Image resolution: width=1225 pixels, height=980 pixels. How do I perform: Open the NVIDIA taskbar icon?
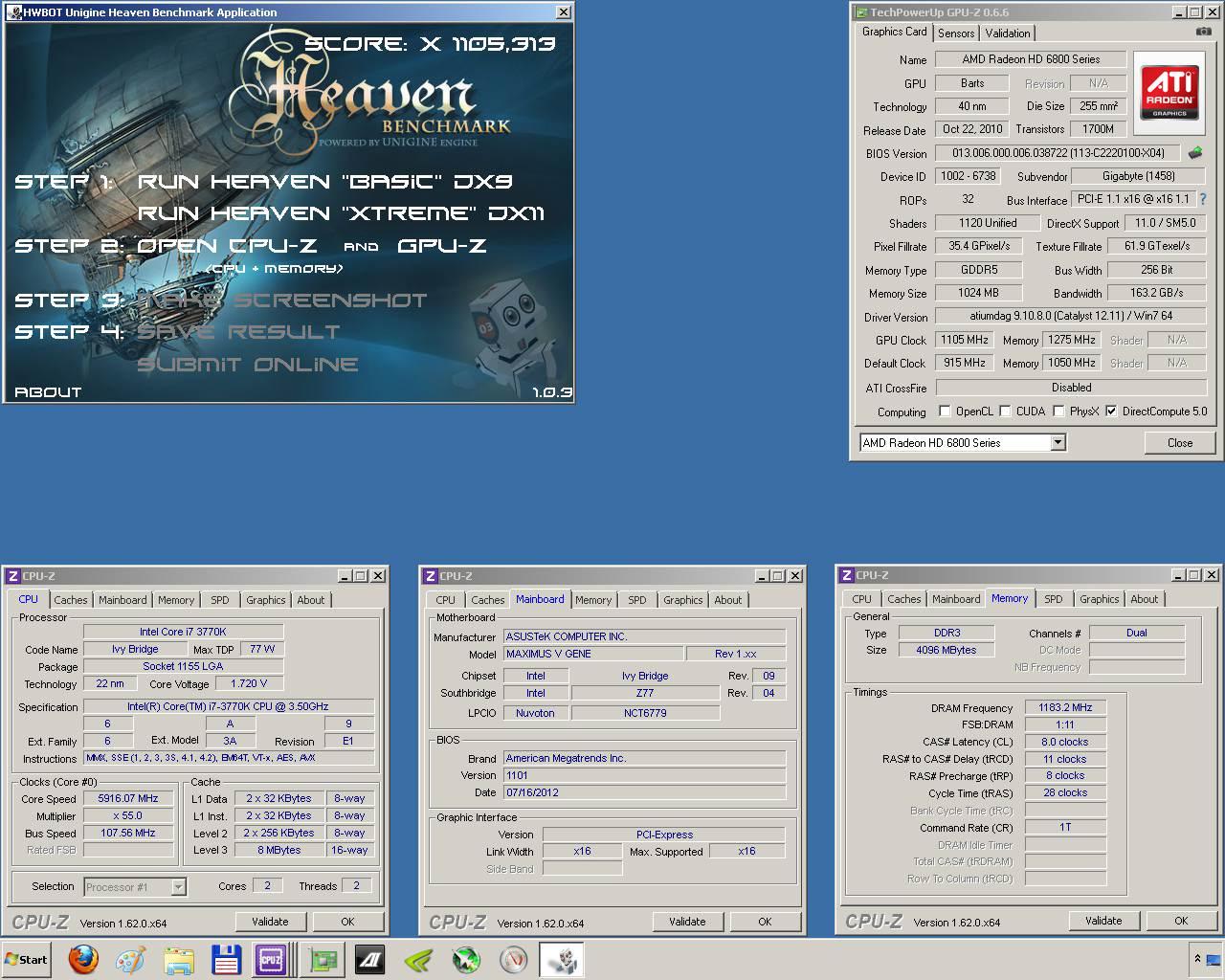tap(417, 959)
